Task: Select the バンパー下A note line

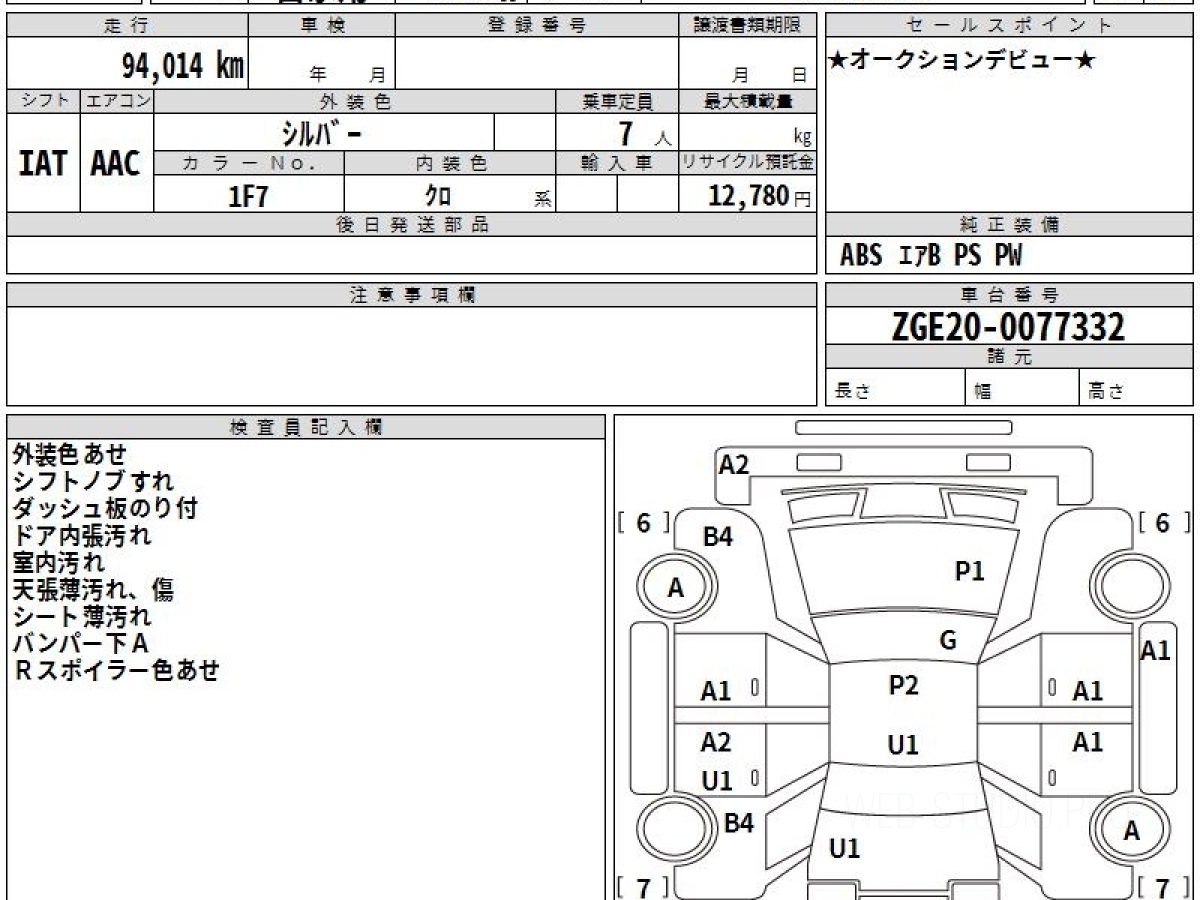Action: click(81, 643)
